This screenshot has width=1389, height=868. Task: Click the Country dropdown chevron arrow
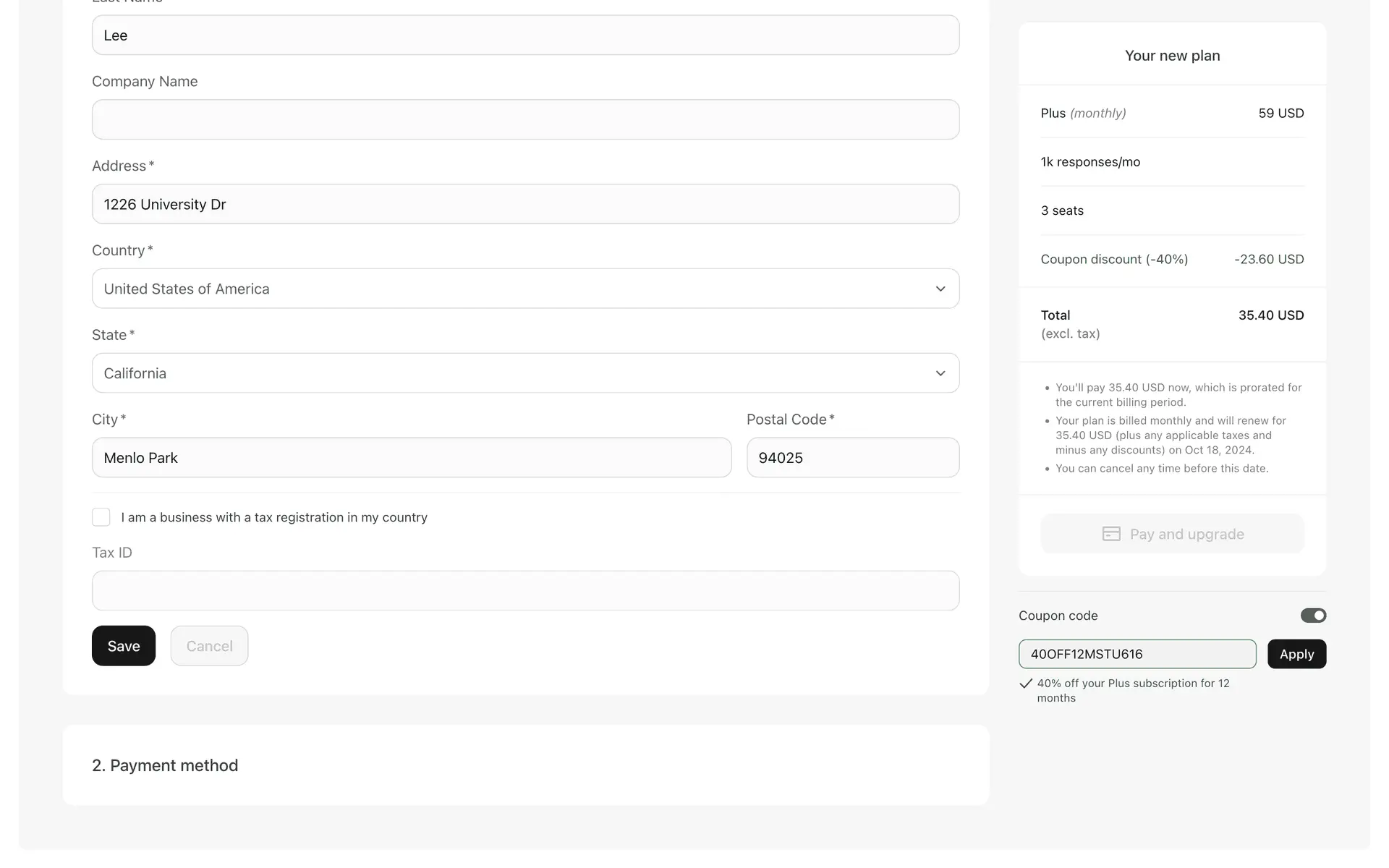(940, 289)
